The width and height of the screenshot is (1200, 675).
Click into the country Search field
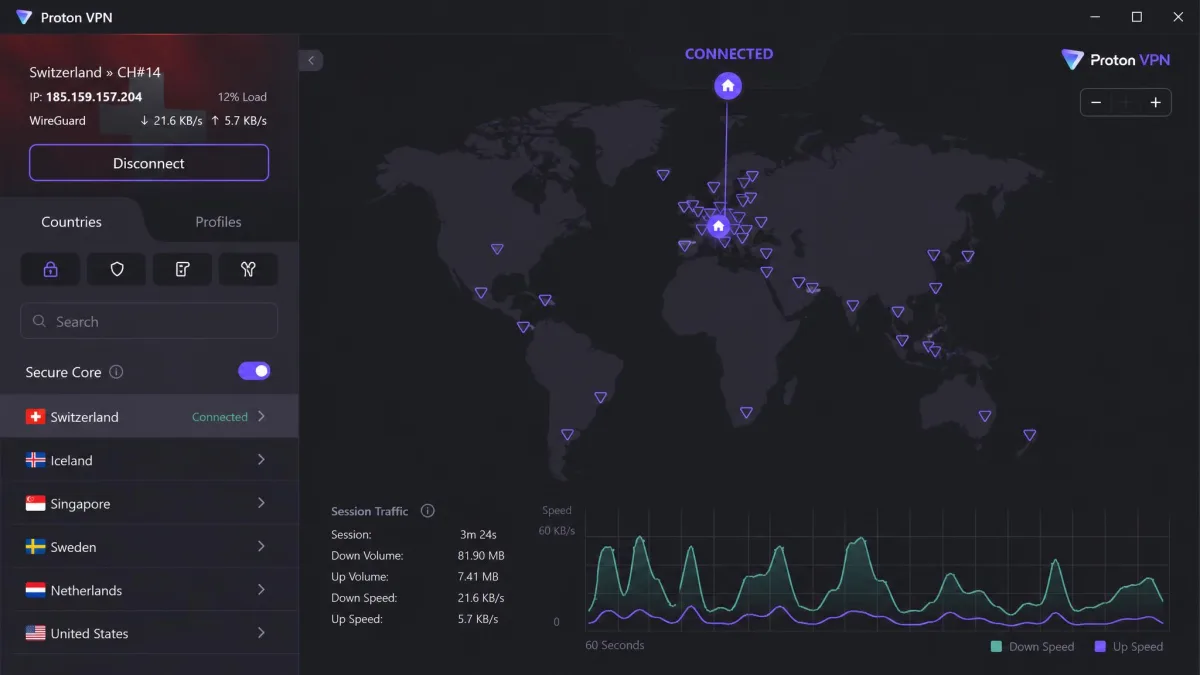(149, 321)
